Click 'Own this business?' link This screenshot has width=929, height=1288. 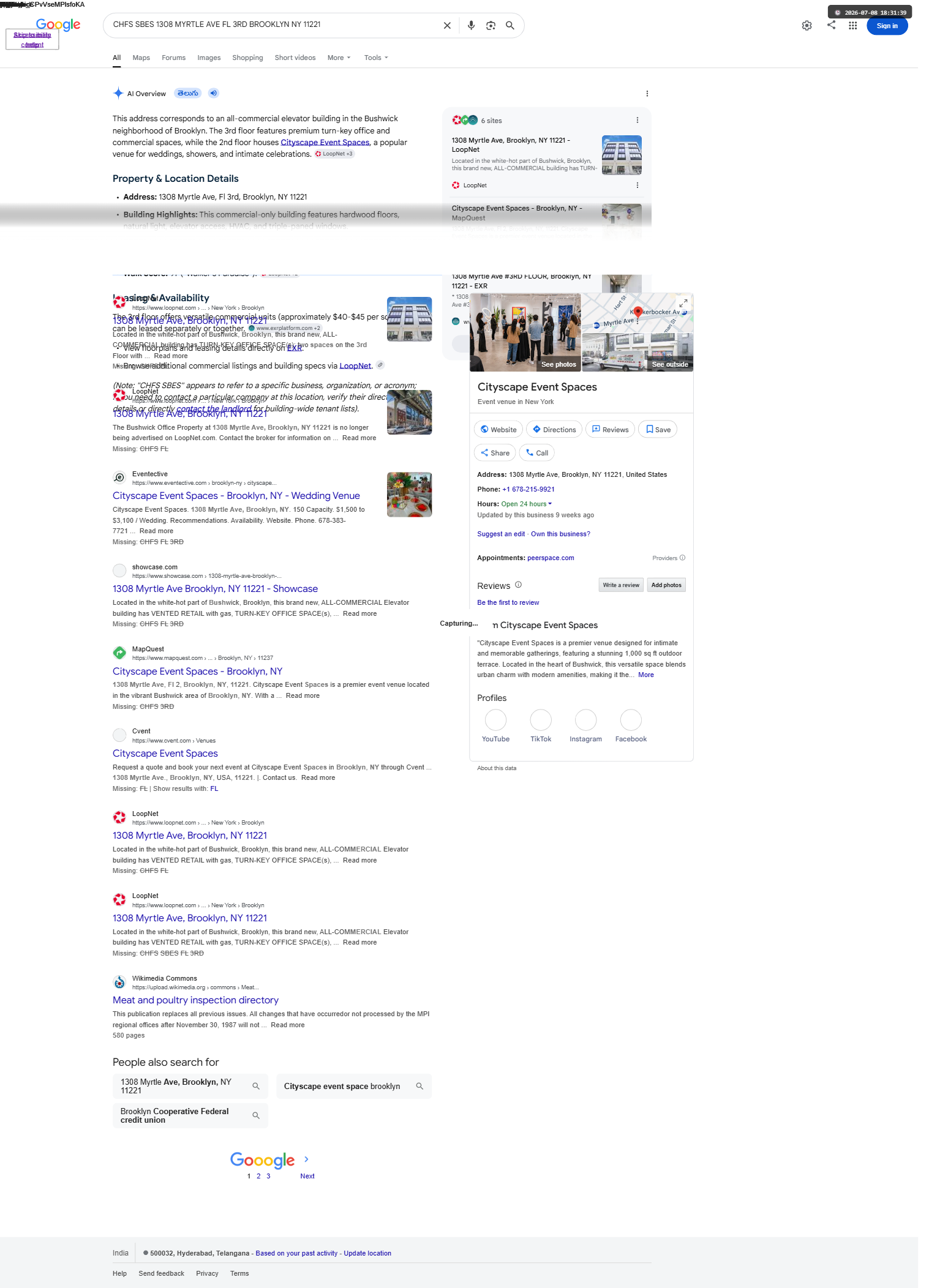(x=560, y=534)
